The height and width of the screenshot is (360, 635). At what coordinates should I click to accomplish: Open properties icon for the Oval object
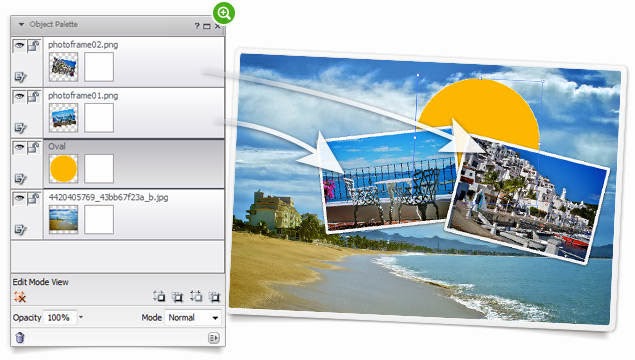20,179
